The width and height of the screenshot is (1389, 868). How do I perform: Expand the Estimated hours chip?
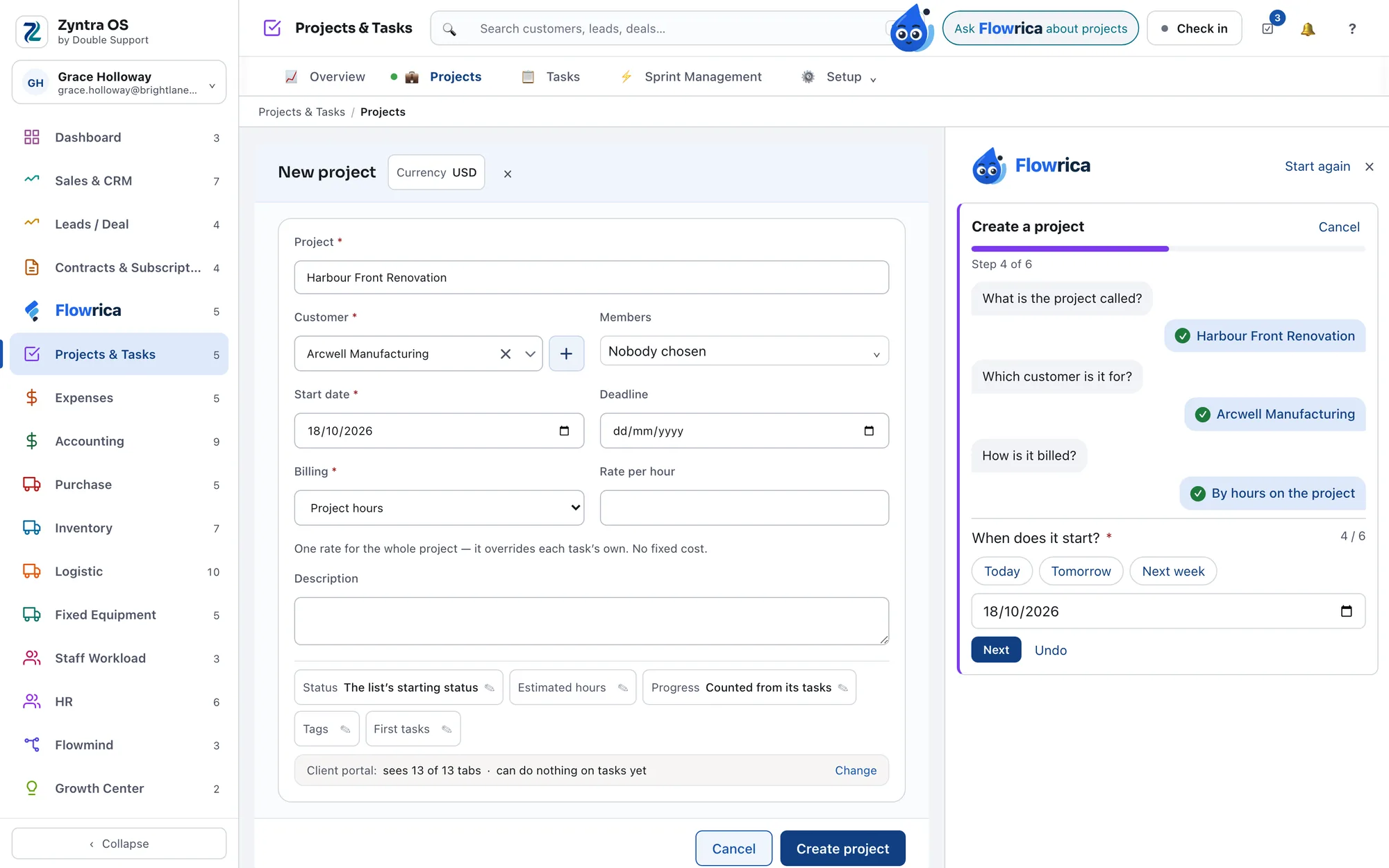[x=572, y=687]
